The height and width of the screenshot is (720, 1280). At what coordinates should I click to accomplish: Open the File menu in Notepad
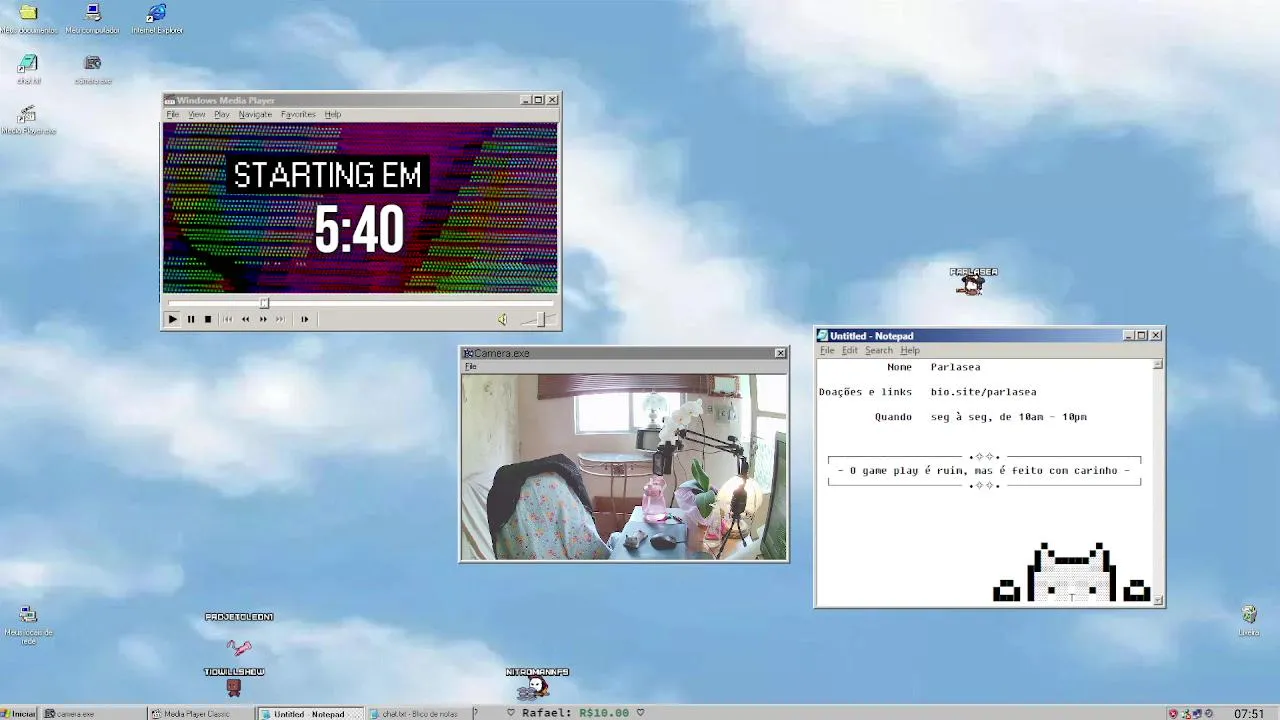827,350
